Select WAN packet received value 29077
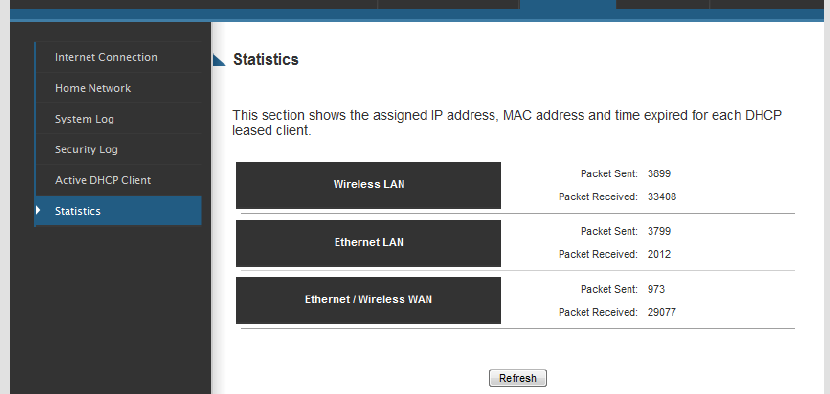830x394 pixels. pos(662,312)
